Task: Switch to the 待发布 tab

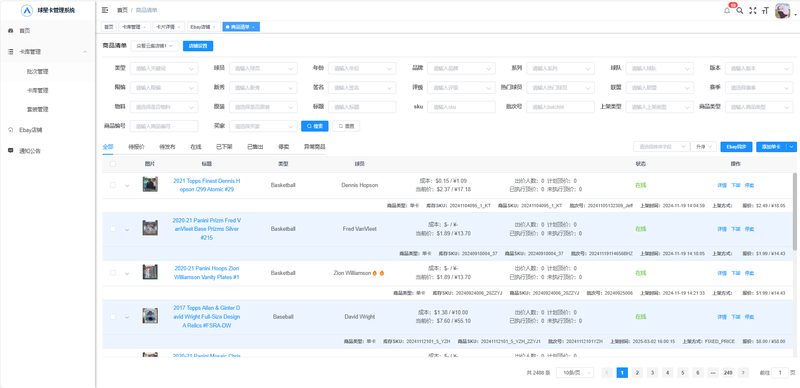Action: (x=167, y=147)
